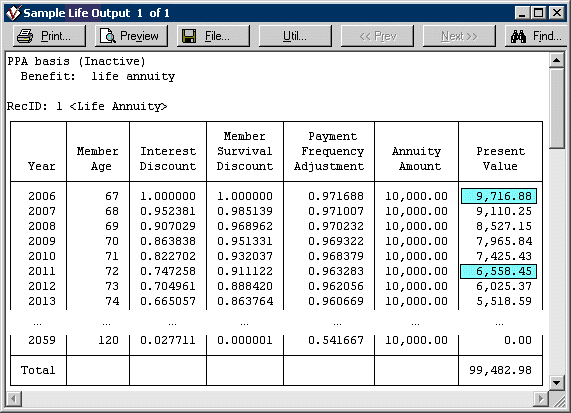Click vertical scrollbar down arrow
571x413 pixels.
[556, 383]
